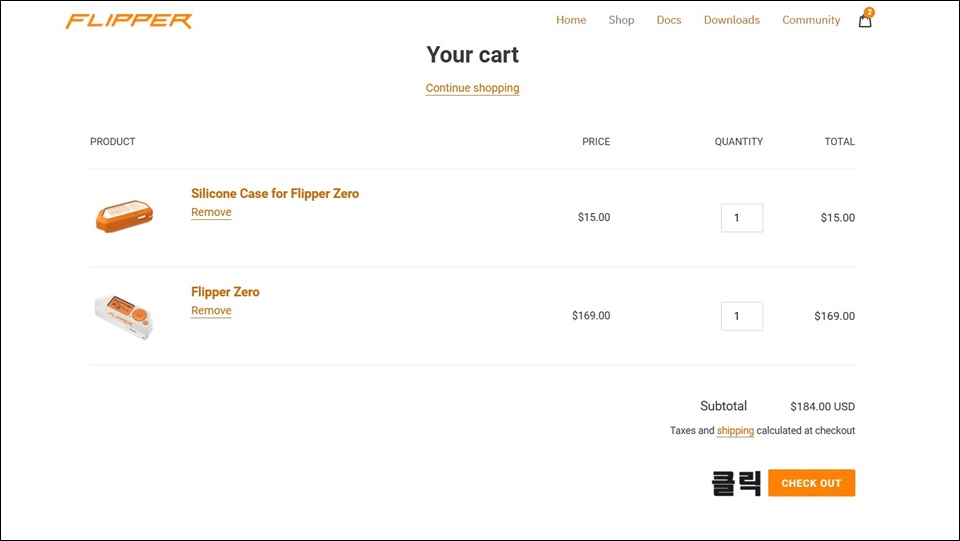Image resolution: width=960 pixels, height=541 pixels.
Task: Click the Flipper Zero $169.00 total
Action: (834, 316)
